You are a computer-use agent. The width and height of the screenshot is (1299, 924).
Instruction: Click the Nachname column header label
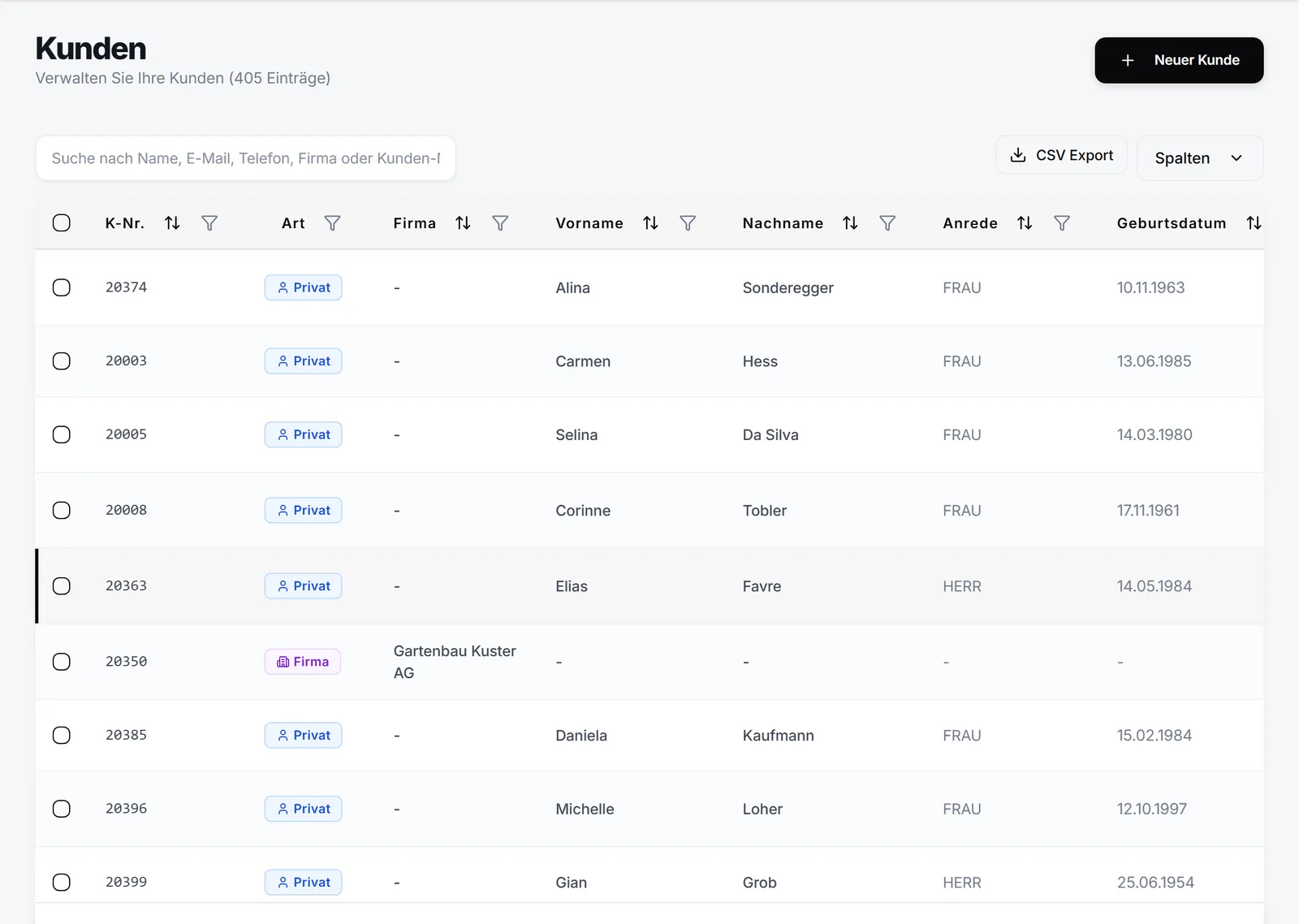pyautogui.click(x=783, y=223)
